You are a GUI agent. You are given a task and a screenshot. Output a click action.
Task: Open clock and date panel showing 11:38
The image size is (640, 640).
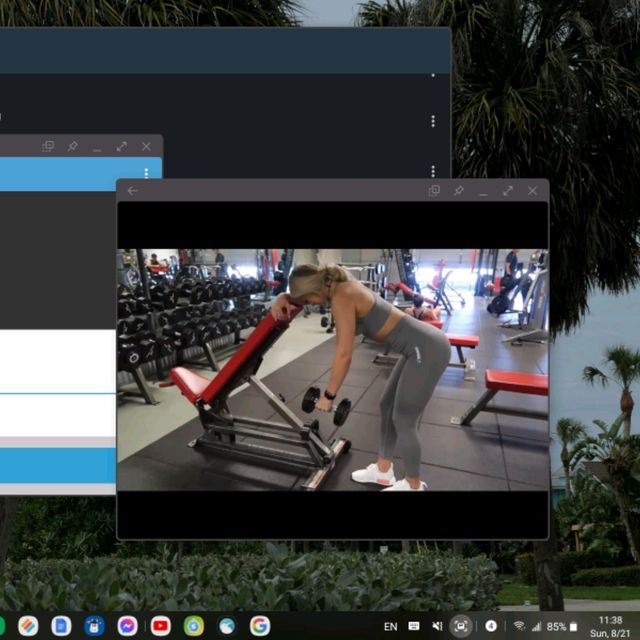click(609, 626)
